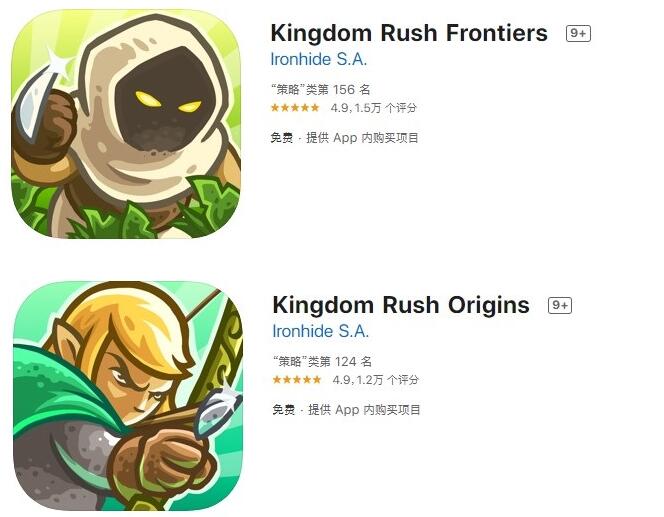Click the Kingdom Rush Origins title

click(x=401, y=305)
